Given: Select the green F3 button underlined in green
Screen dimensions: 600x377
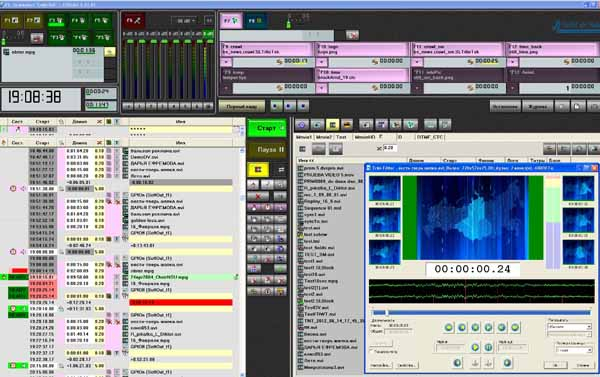Looking at the screenshot, I should (56, 21).
